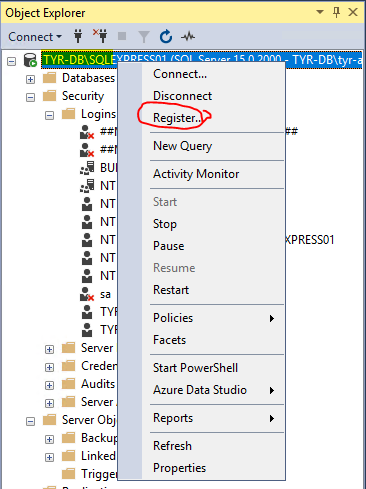Click the Databases folder icon
Screen dimensions: 366x489
click(50, 78)
